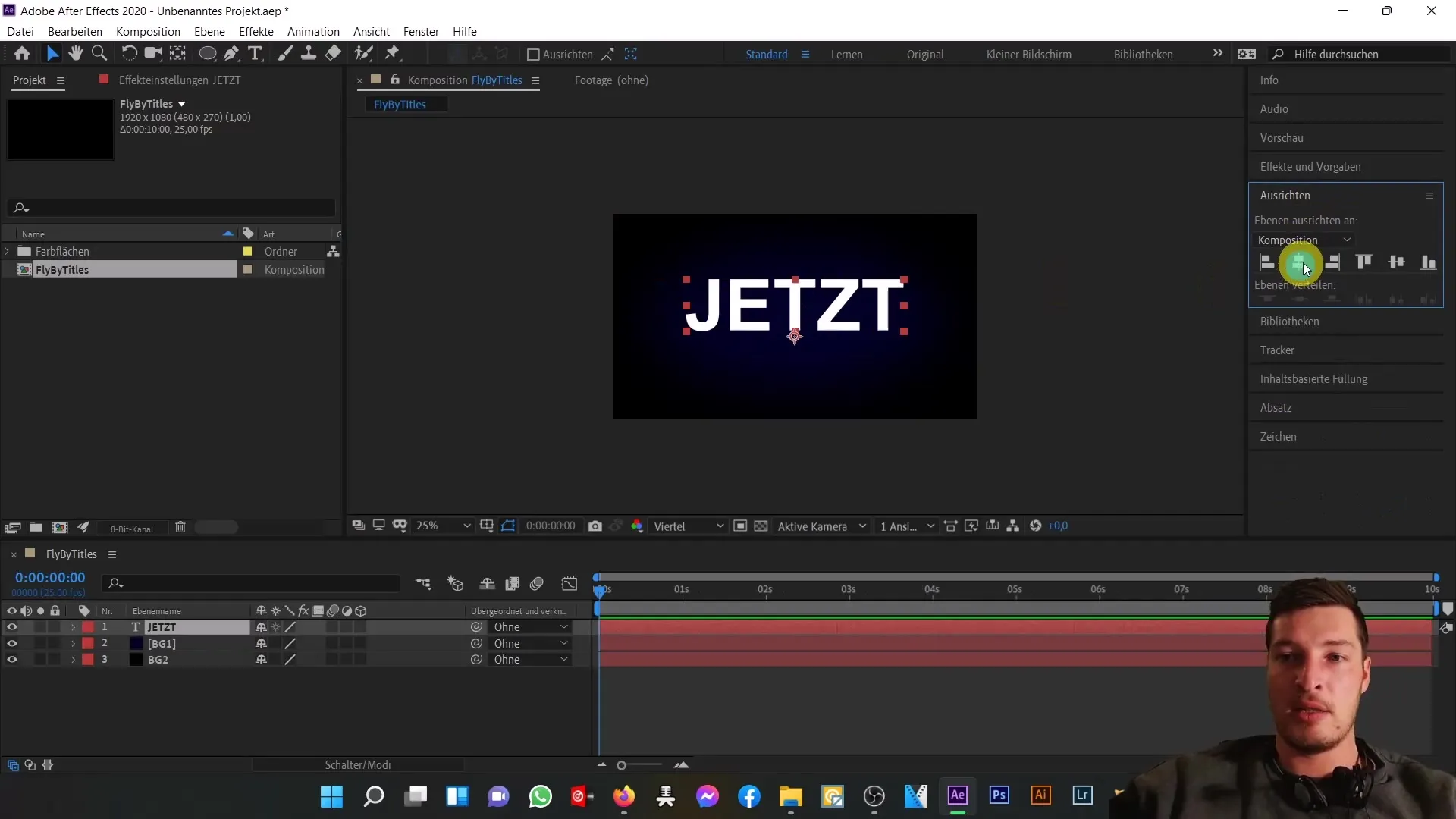Click red label color of JETZT layer
1456x819 pixels.
click(x=88, y=627)
